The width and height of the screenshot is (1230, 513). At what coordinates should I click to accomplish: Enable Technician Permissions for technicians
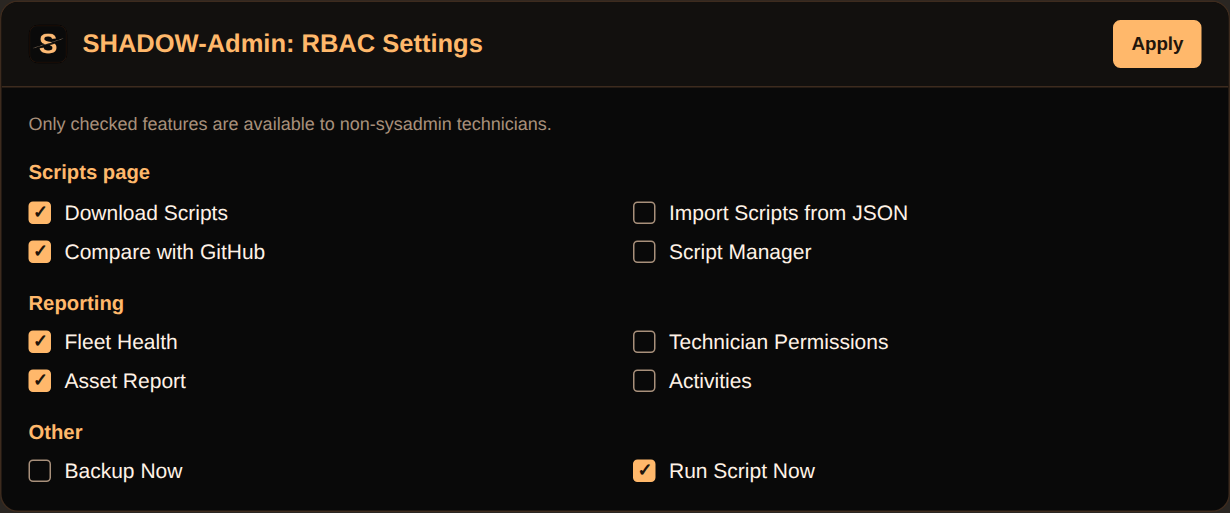point(644,342)
